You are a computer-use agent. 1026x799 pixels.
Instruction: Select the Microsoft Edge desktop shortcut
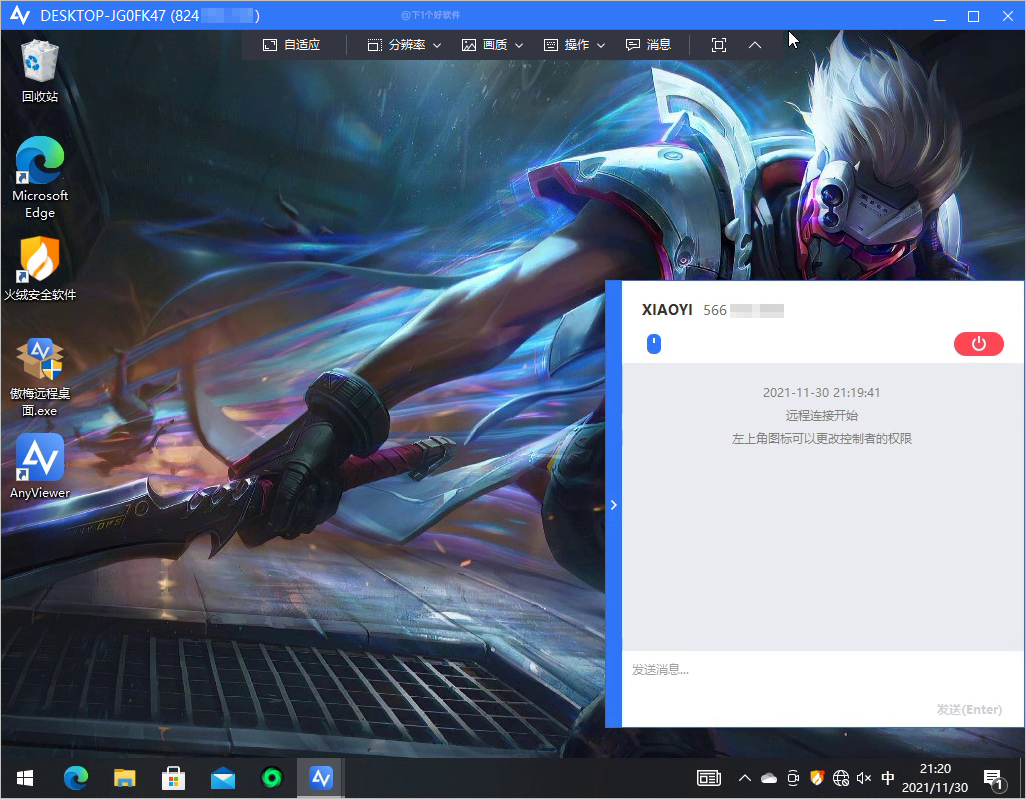pyautogui.click(x=40, y=177)
